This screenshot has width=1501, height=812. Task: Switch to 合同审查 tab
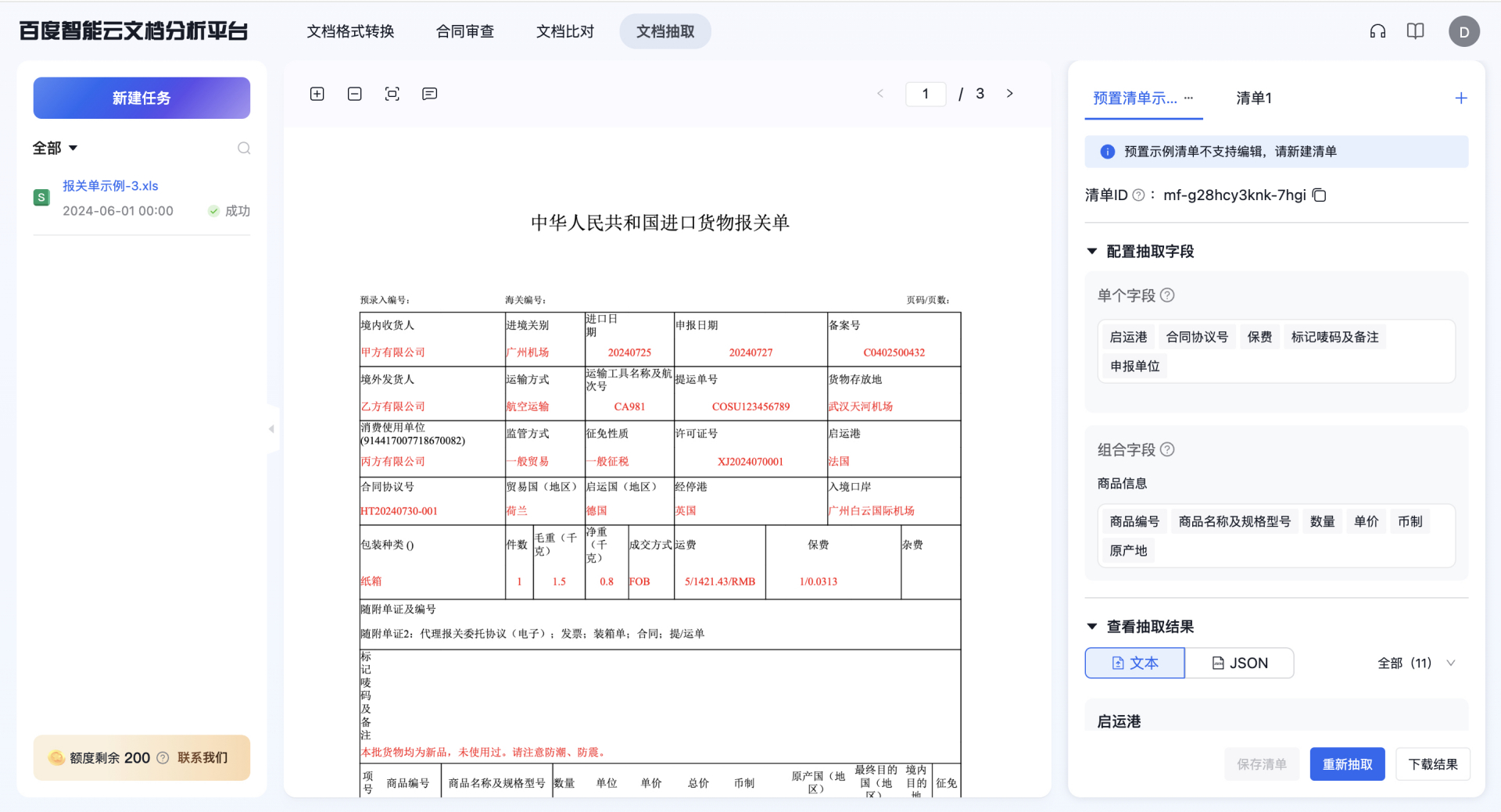pos(465,31)
